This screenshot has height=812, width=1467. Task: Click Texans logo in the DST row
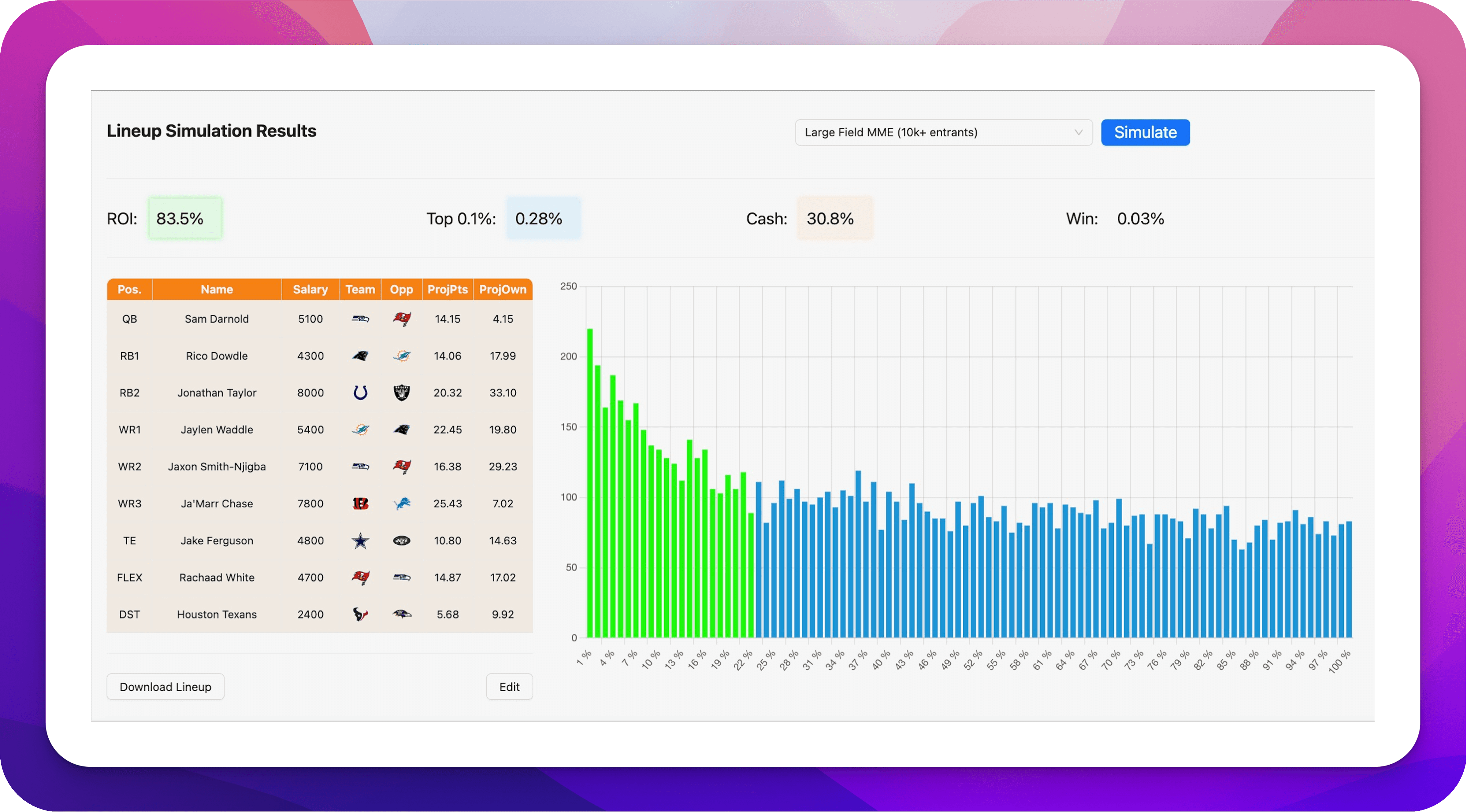360,615
